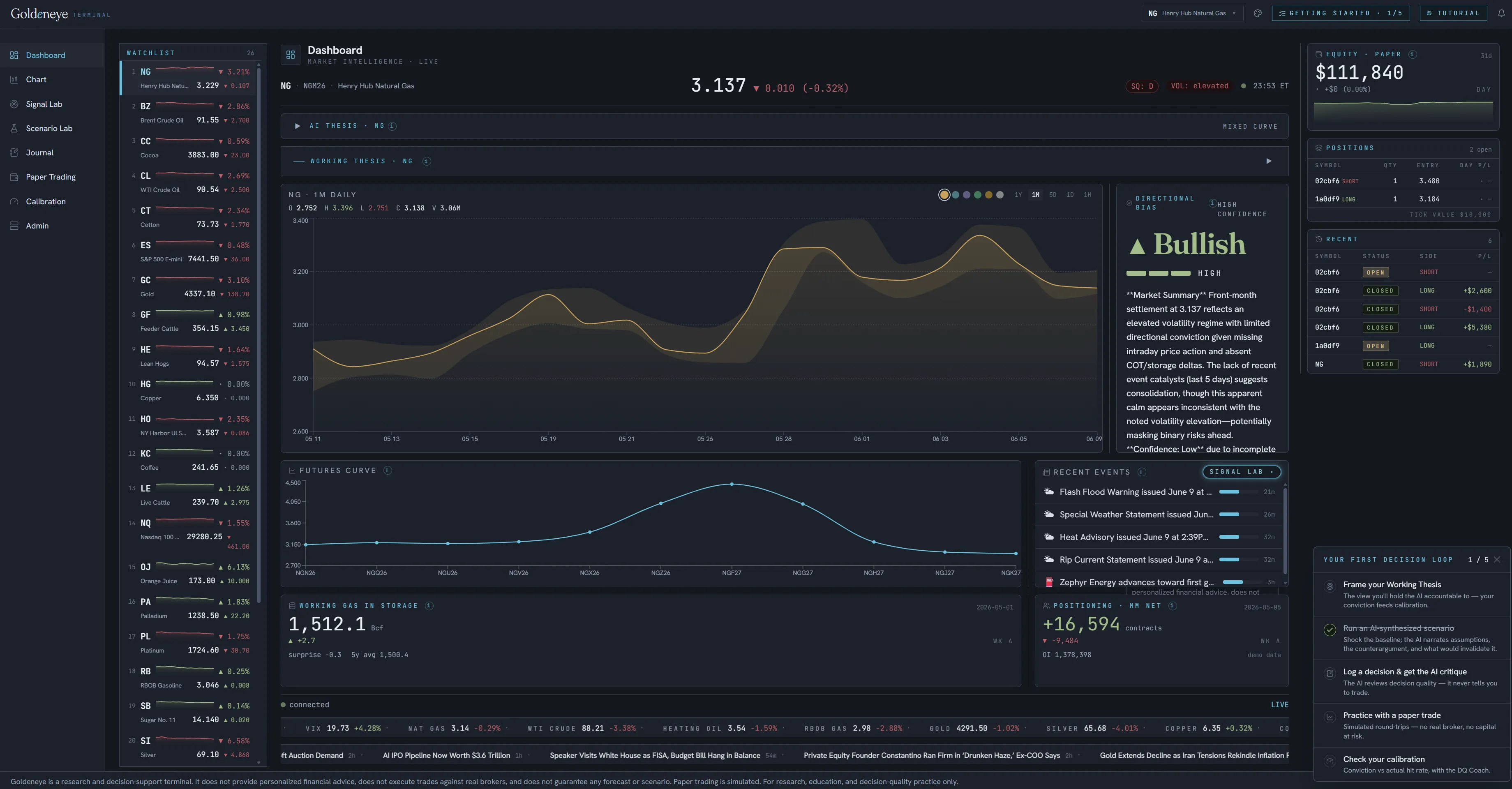This screenshot has height=789, width=1512.
Task: Select the 1H chart range
Action: 1087,195
